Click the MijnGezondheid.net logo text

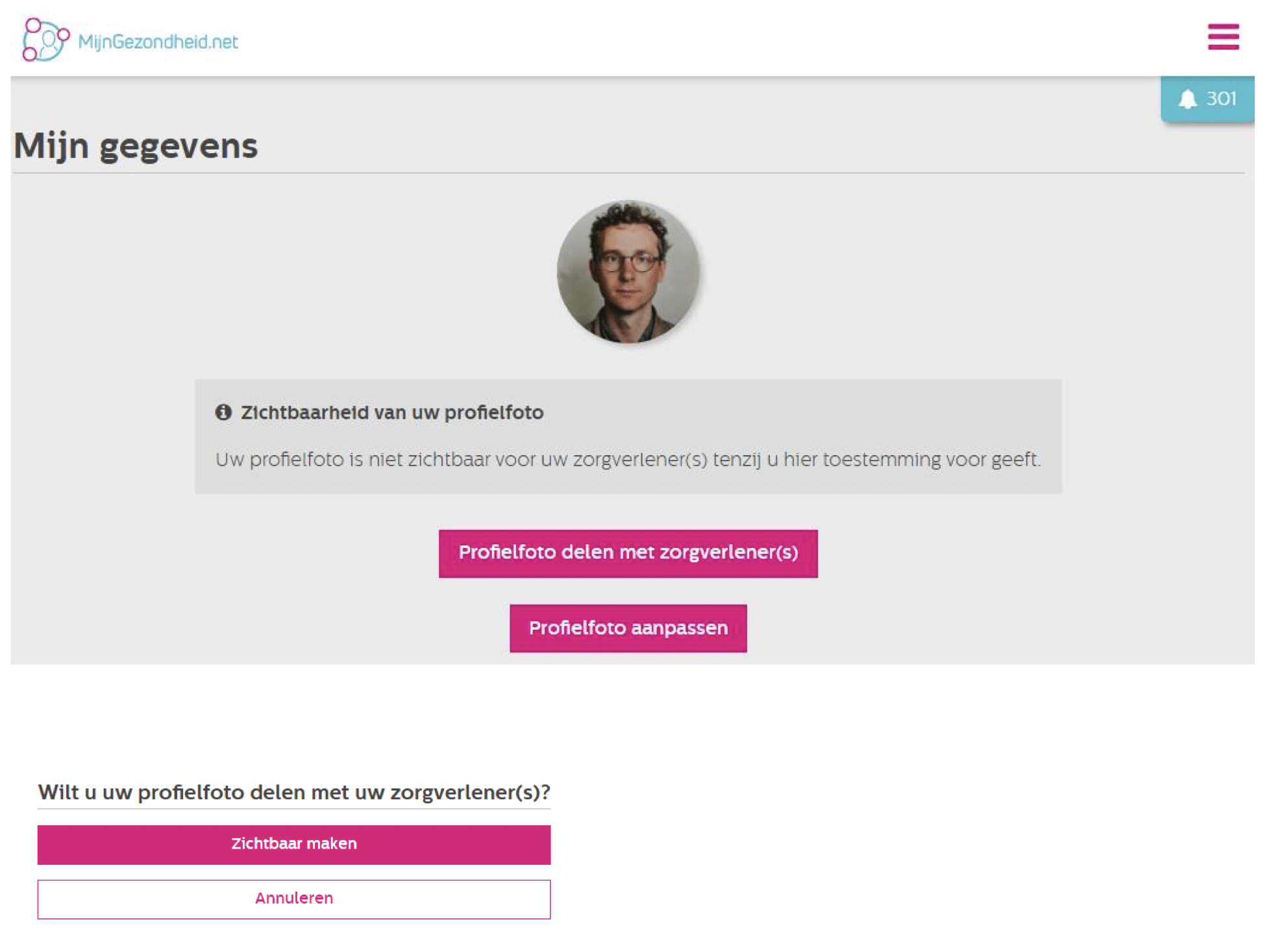pyautogui.click(x=158, y=42)
